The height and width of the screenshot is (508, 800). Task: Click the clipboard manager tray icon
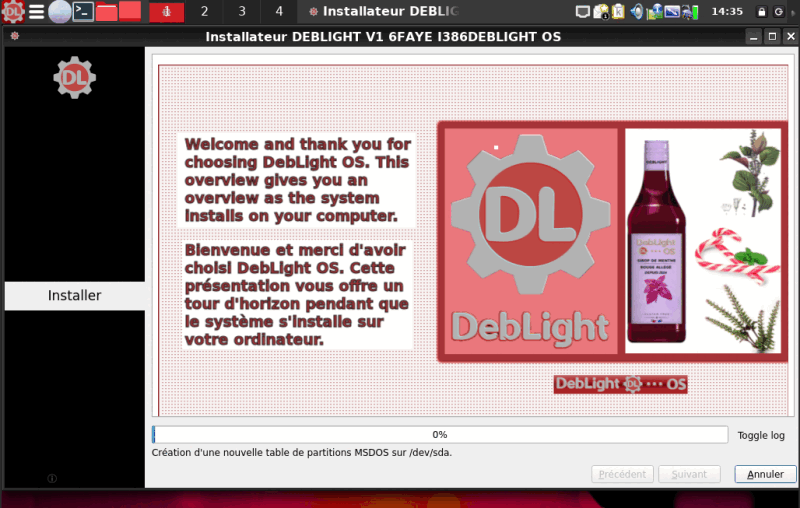pos(619,12)
